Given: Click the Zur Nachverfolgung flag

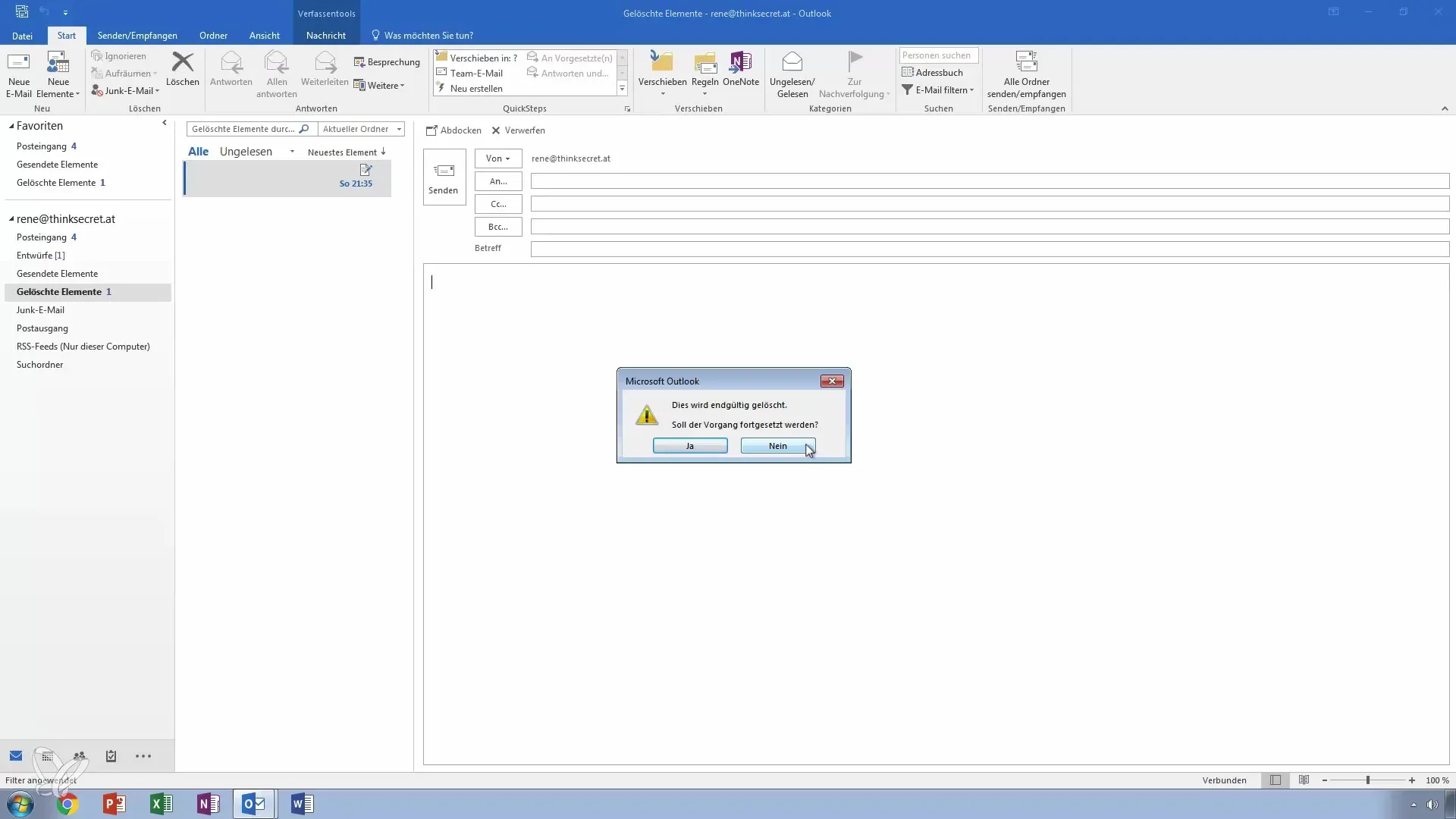Looking at the screenshot, I should (x=854, y=74).
